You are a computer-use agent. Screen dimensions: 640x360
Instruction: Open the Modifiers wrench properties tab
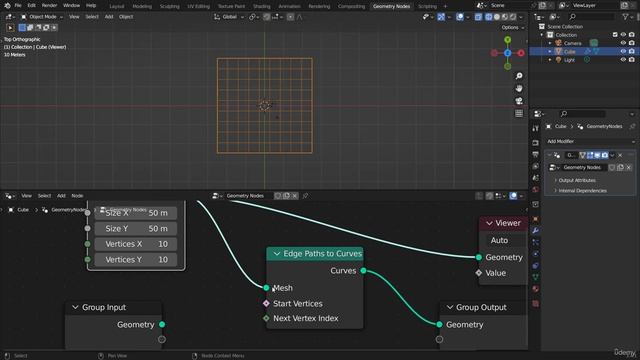[535, 231]
